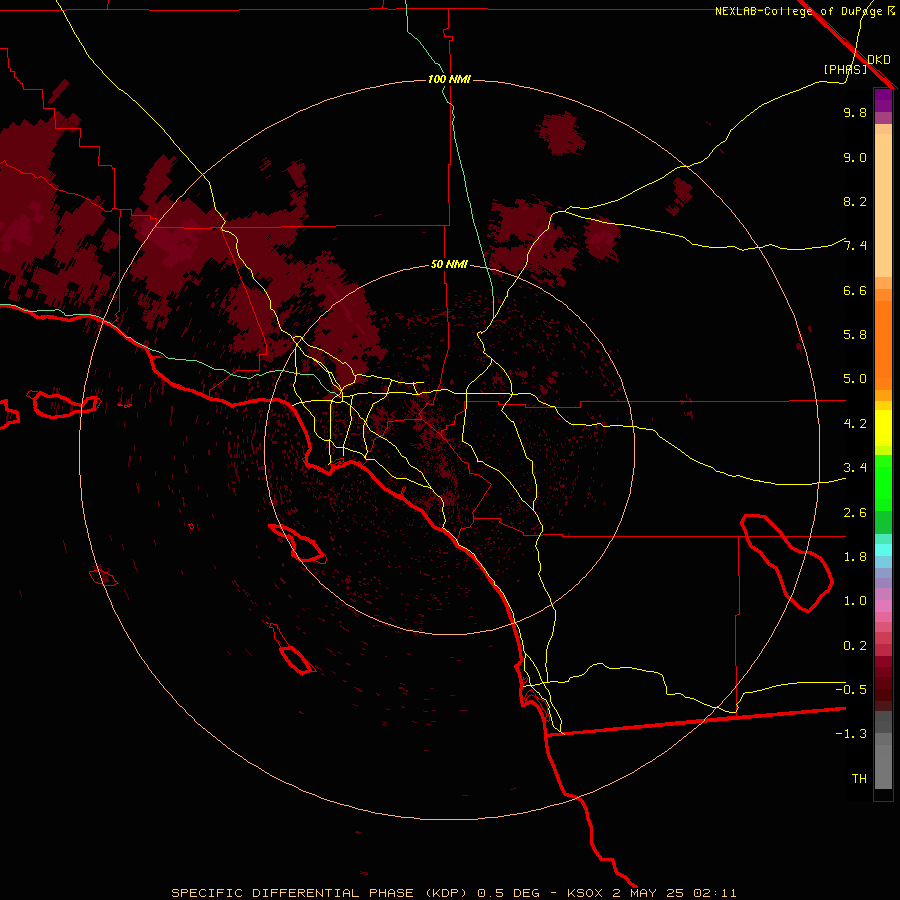Pick the yellow band of color scale

click(883, 428)
